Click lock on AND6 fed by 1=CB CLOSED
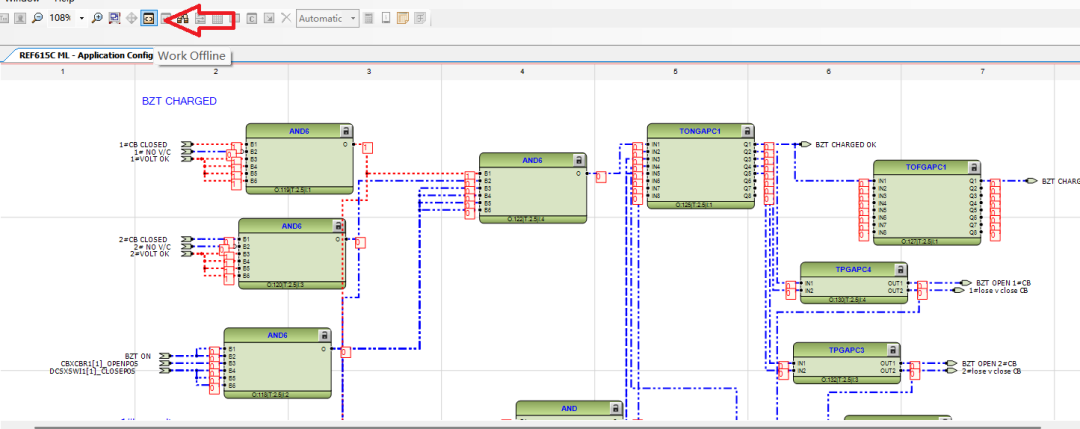This screenshot has height=429, width=1080. click(345, 131)
